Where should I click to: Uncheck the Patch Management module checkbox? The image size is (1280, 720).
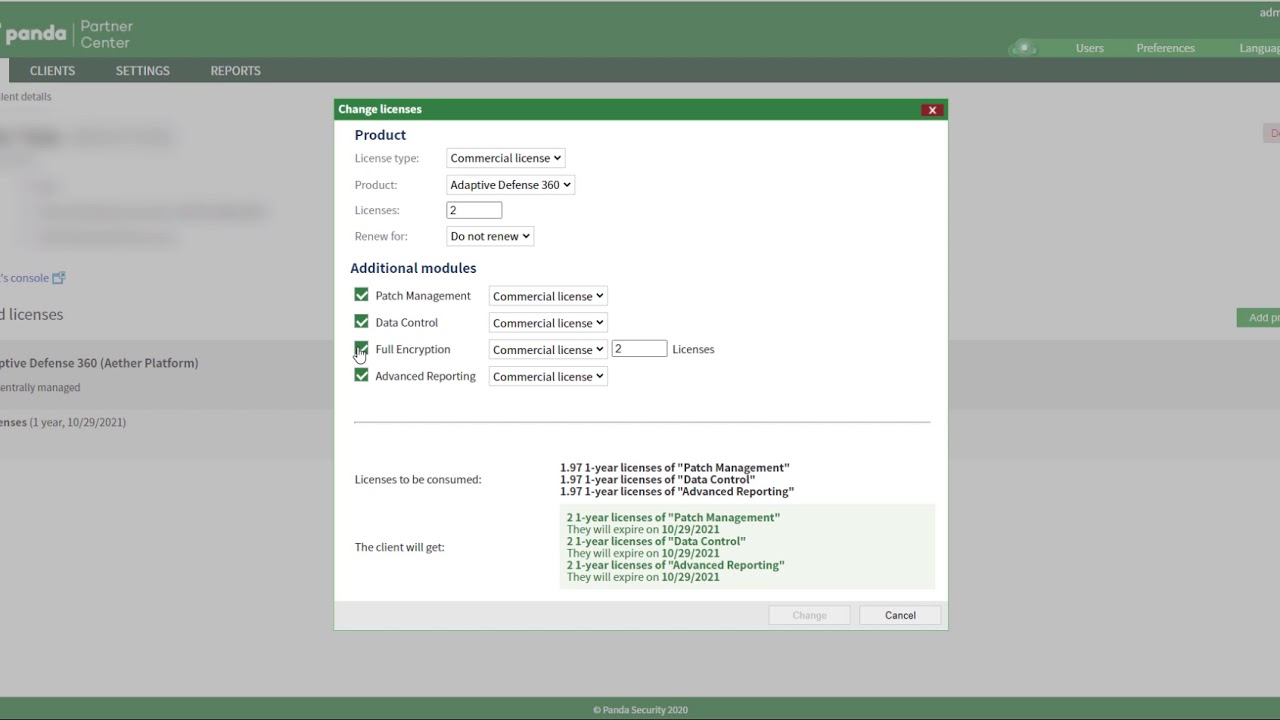pyautogui.click(x=361, y=295)
